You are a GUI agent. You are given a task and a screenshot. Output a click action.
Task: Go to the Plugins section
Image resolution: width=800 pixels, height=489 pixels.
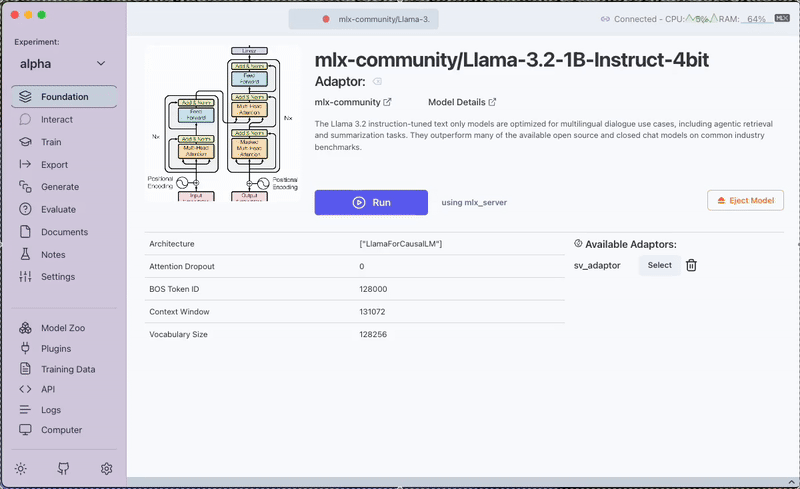click(x=55, y=349)
